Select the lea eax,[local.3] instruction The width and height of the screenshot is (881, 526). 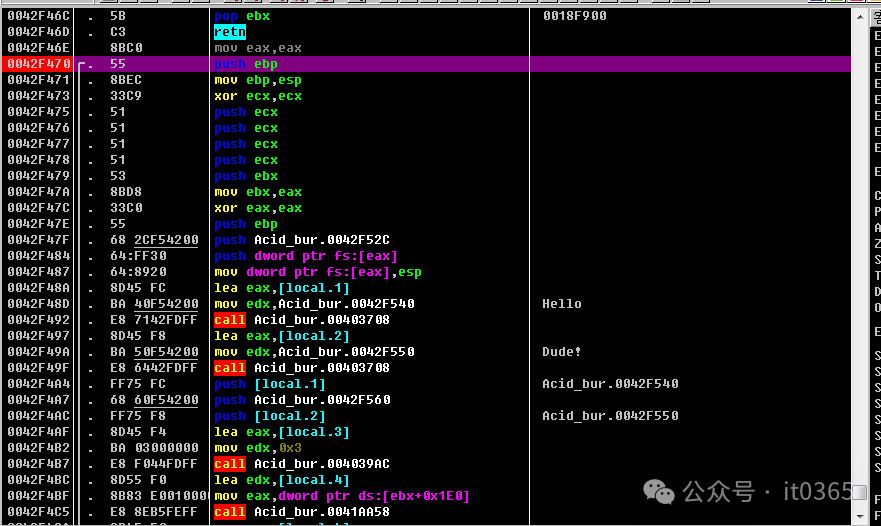coord(282,432)
